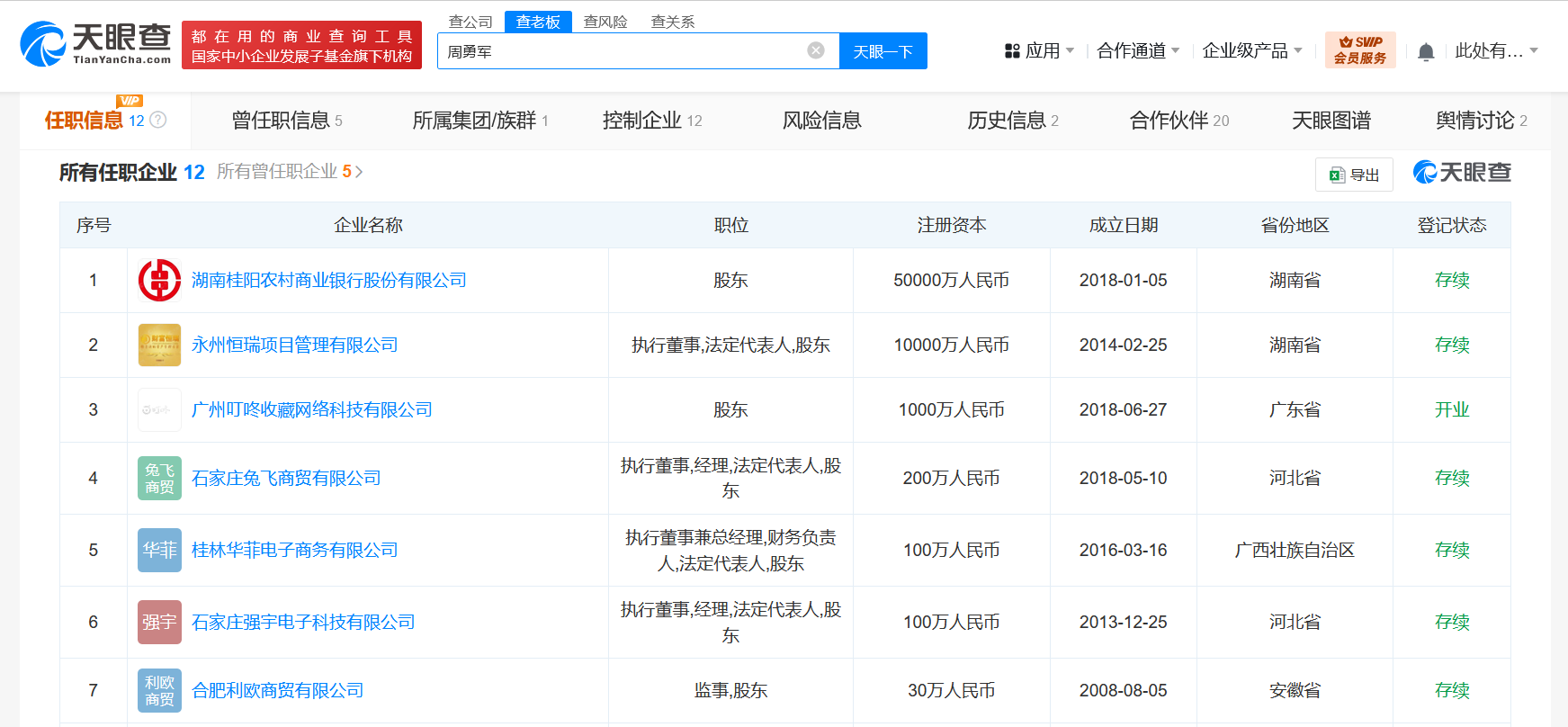Open 合肥利欧商贸有限公司 link
This screenshot has width=1568, height=727.
[x=278, y=690]
